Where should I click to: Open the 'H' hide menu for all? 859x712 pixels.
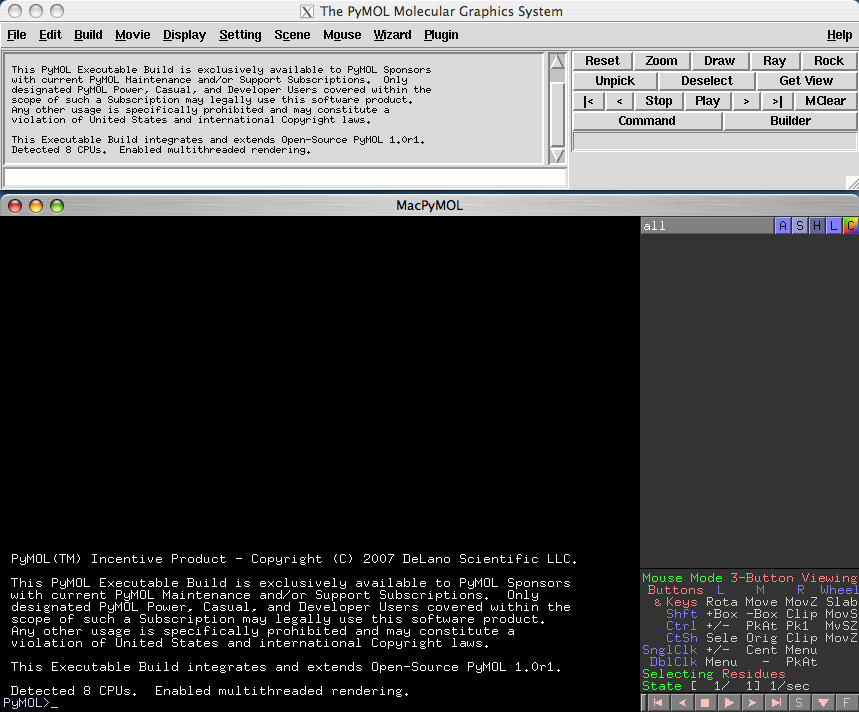(x=816, y=226)
